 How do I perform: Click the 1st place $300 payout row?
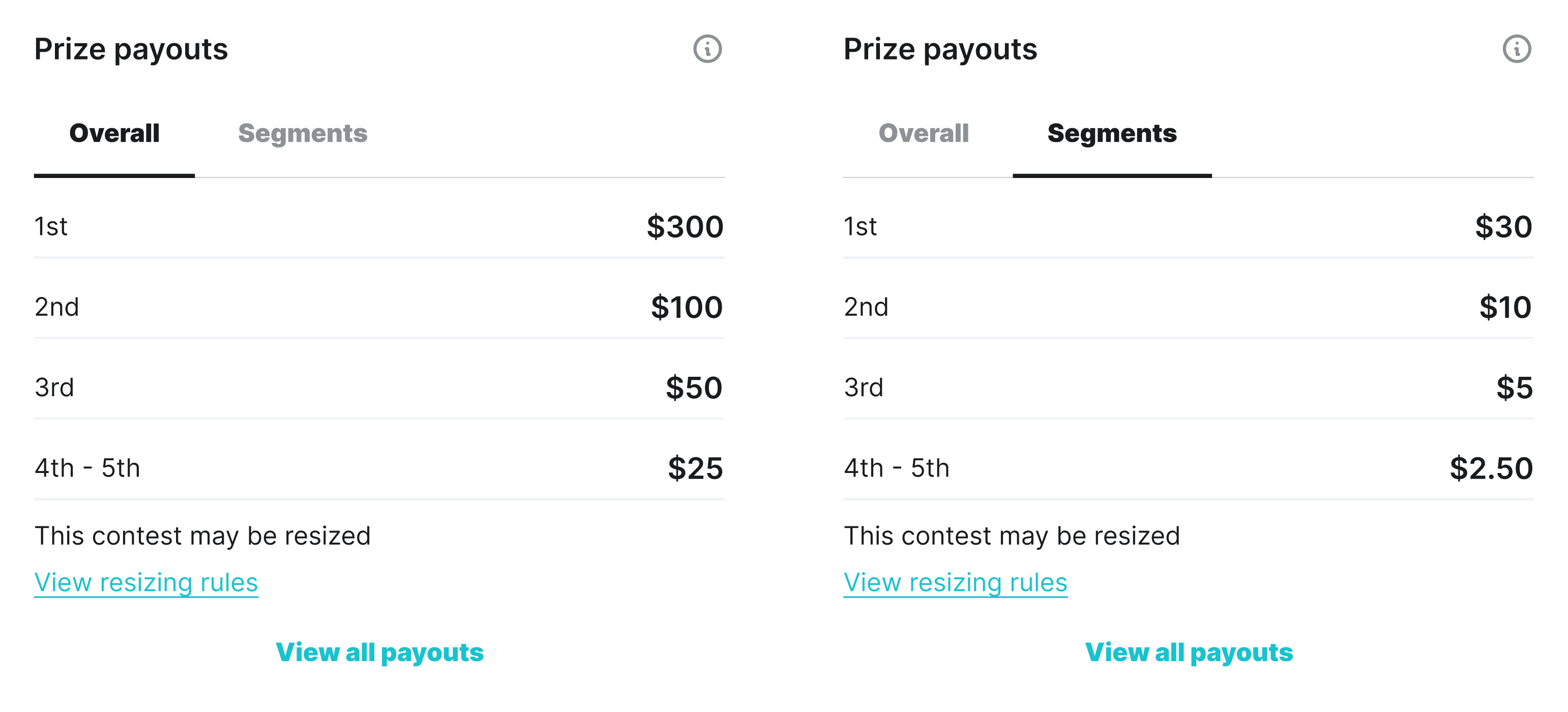[379, 226]
